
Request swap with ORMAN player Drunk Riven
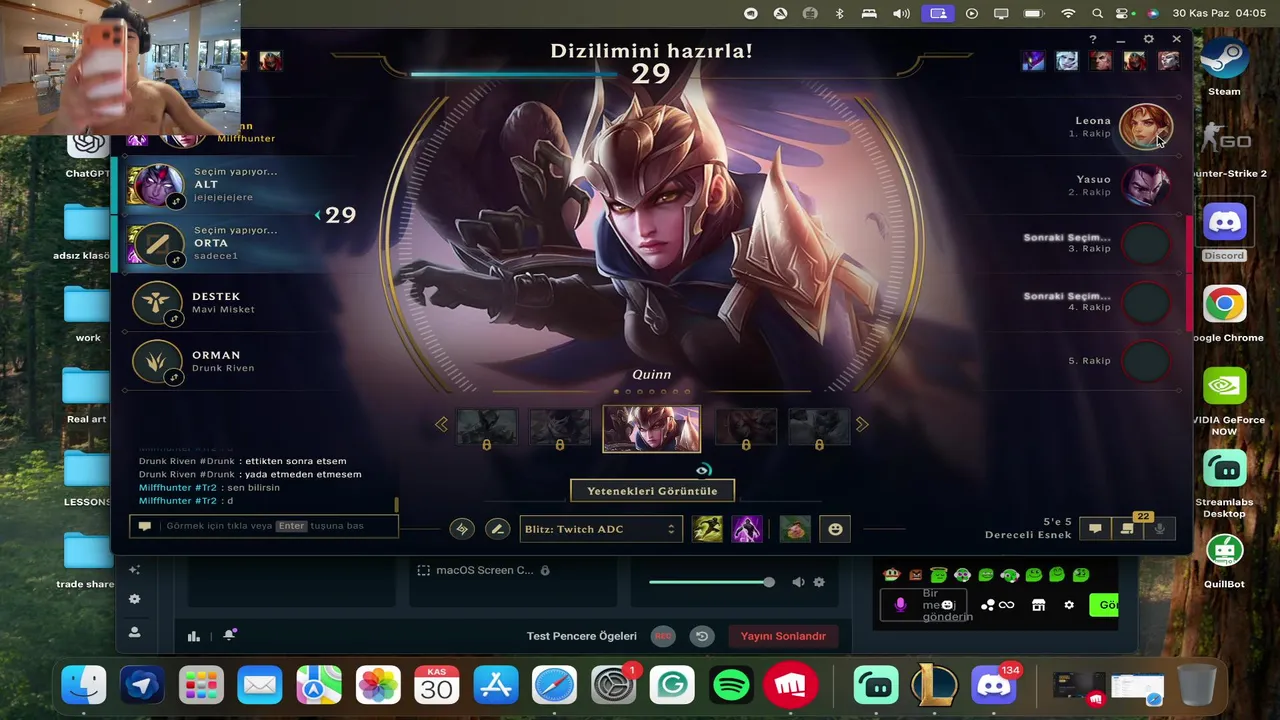coord(173,377)
